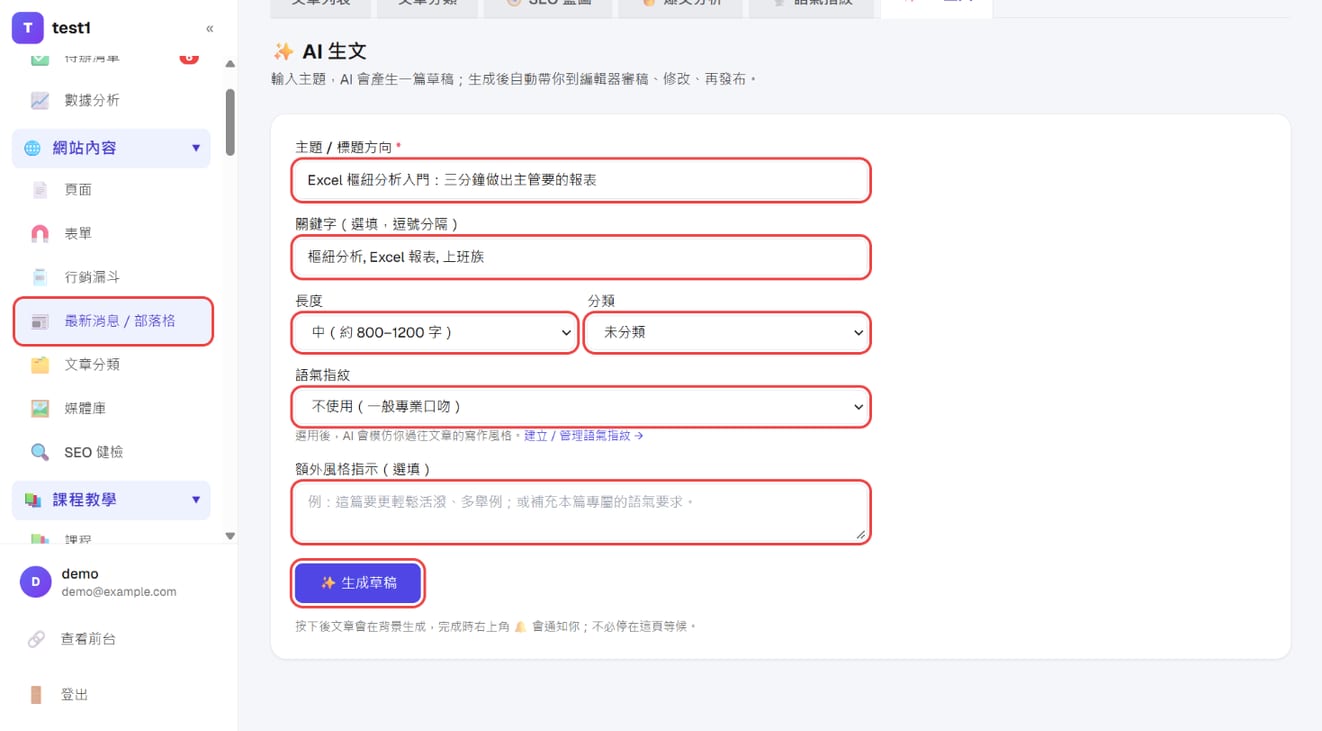This screenshot has width=1322, height=731.
Task: Click the purple T workspace logo
Action: coord(27,28)
